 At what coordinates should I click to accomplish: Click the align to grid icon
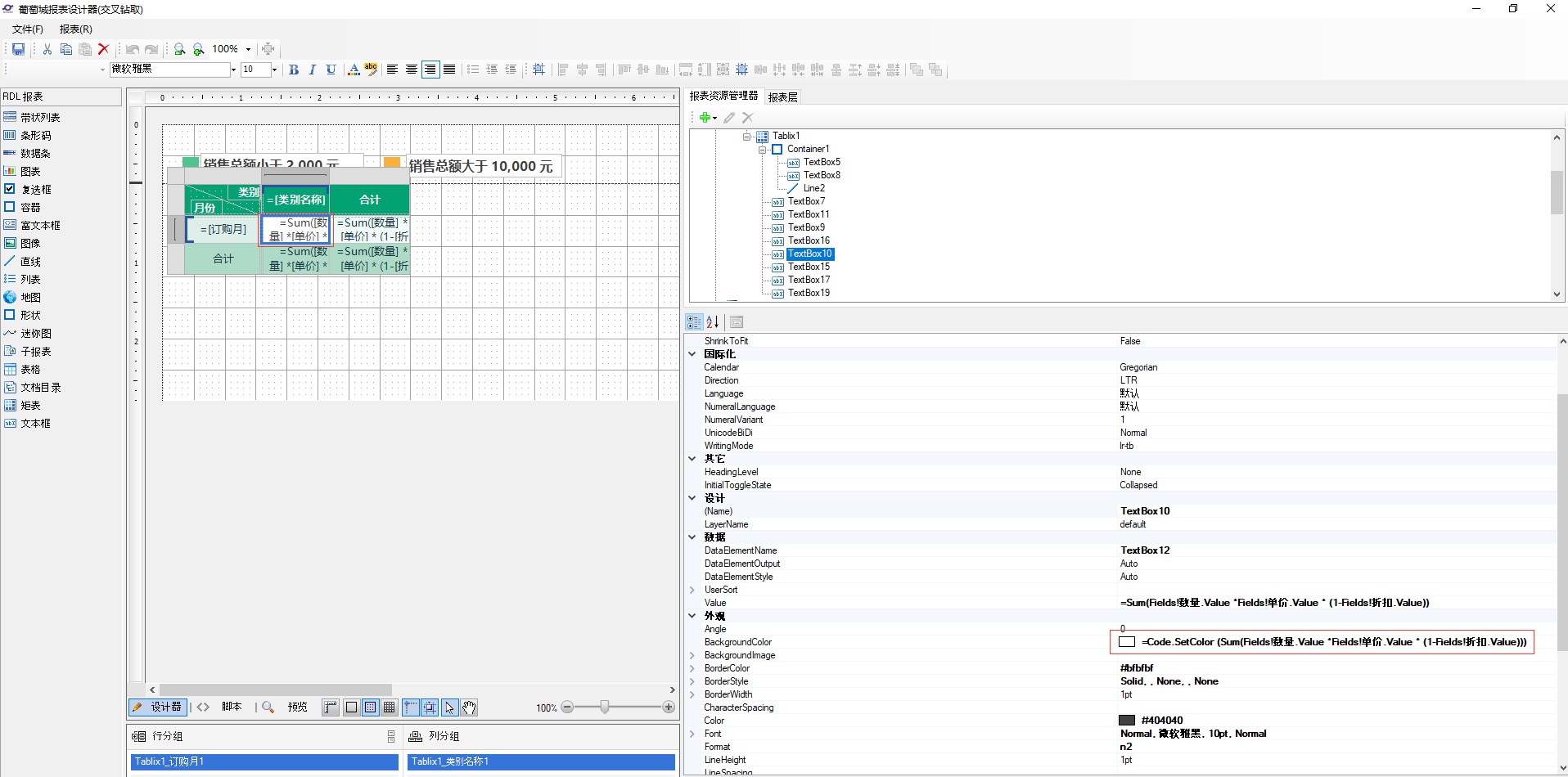[538, 70]
